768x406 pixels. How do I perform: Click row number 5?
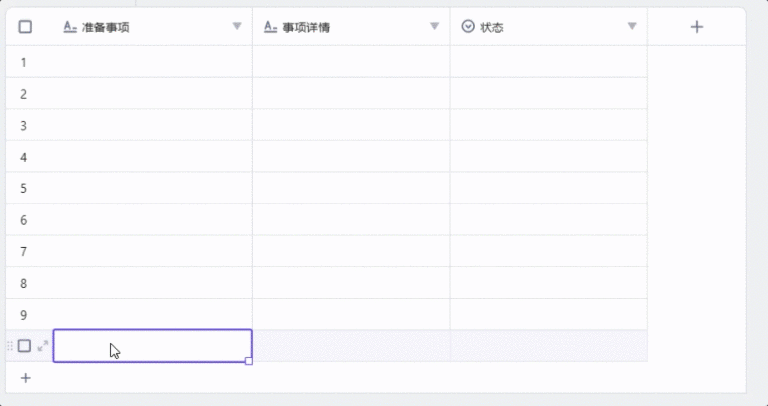[24, 188]
